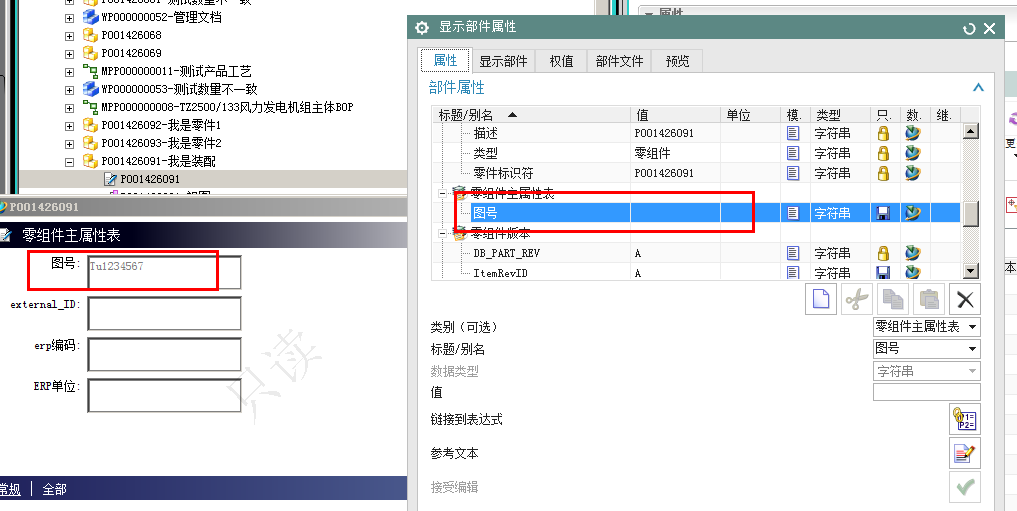Image resolution: width=1017 pixels, height=511 pixels.
Task: Switch to the 显示部件 tab
Action: pos(503,61)
